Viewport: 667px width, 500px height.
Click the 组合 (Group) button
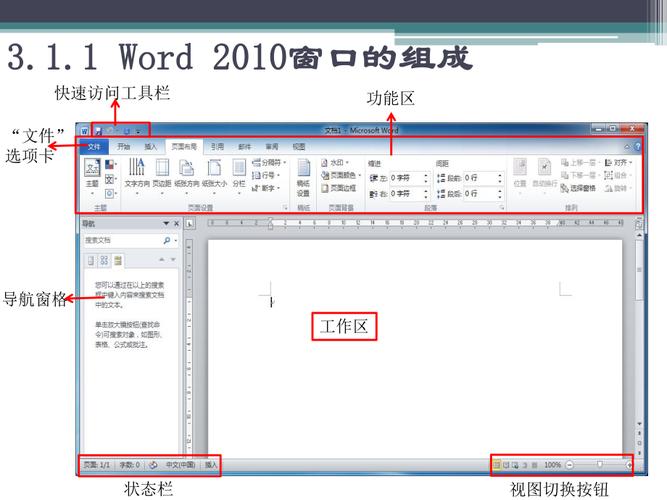click(619, 175)
